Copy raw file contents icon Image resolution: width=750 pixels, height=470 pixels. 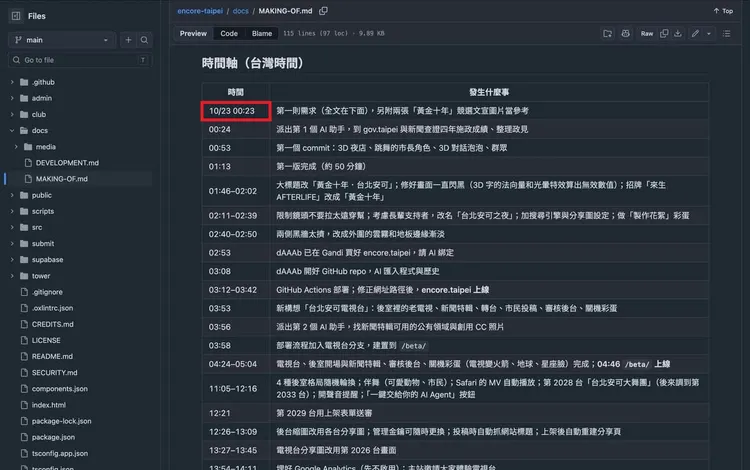point(664,33)
